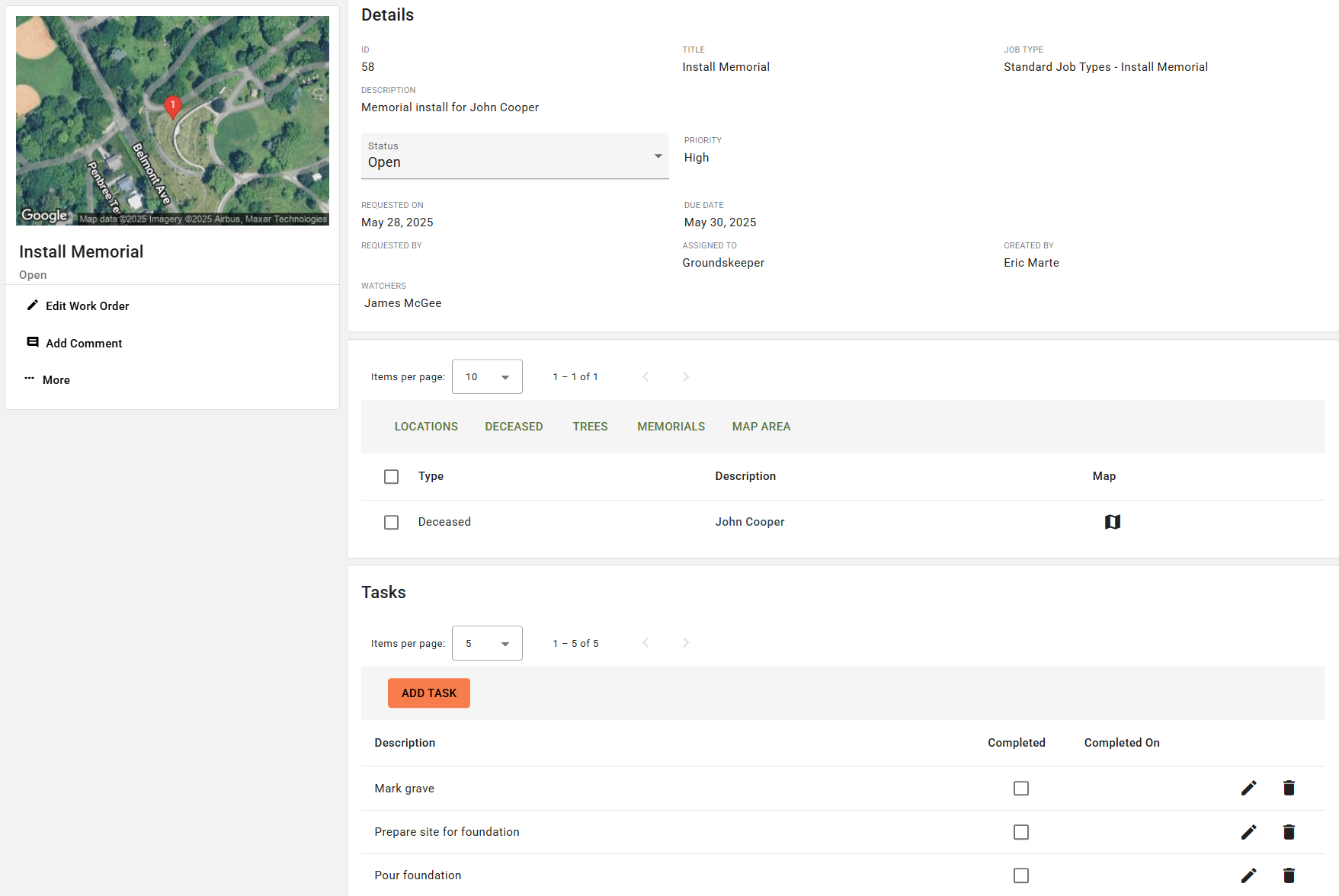Open the MAP AREA tab

[x=761, y=427]
